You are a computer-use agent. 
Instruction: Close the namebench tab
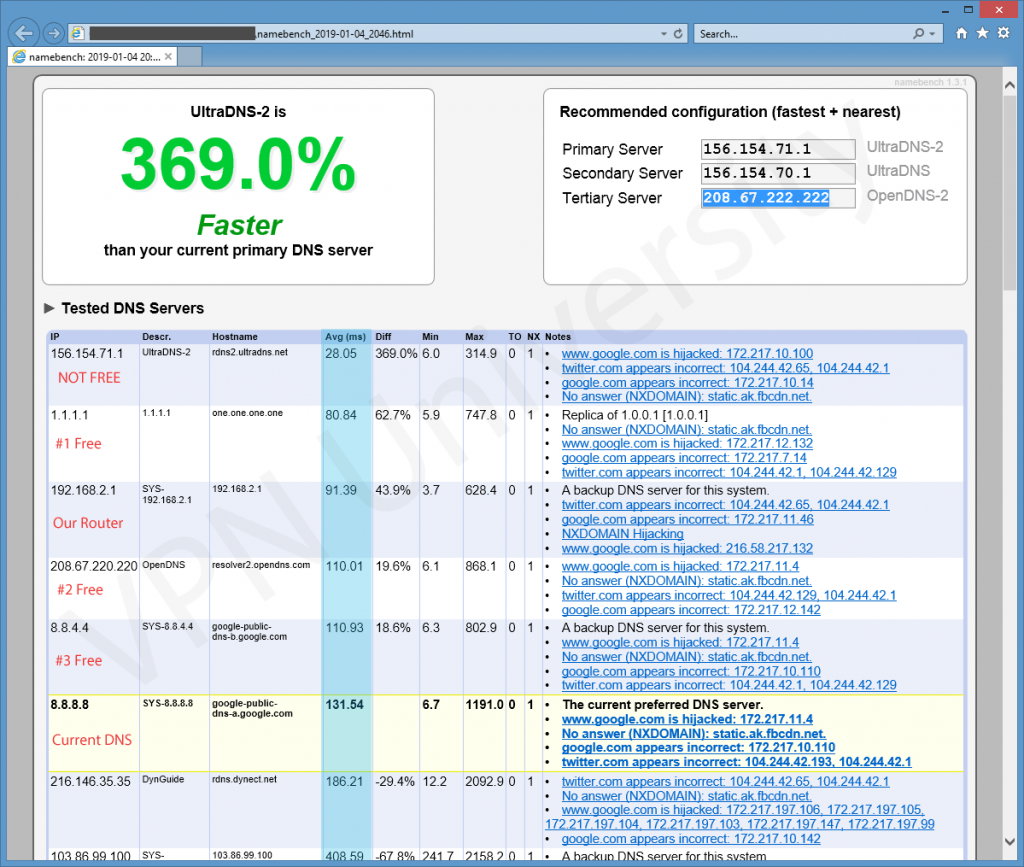point(168,57)
